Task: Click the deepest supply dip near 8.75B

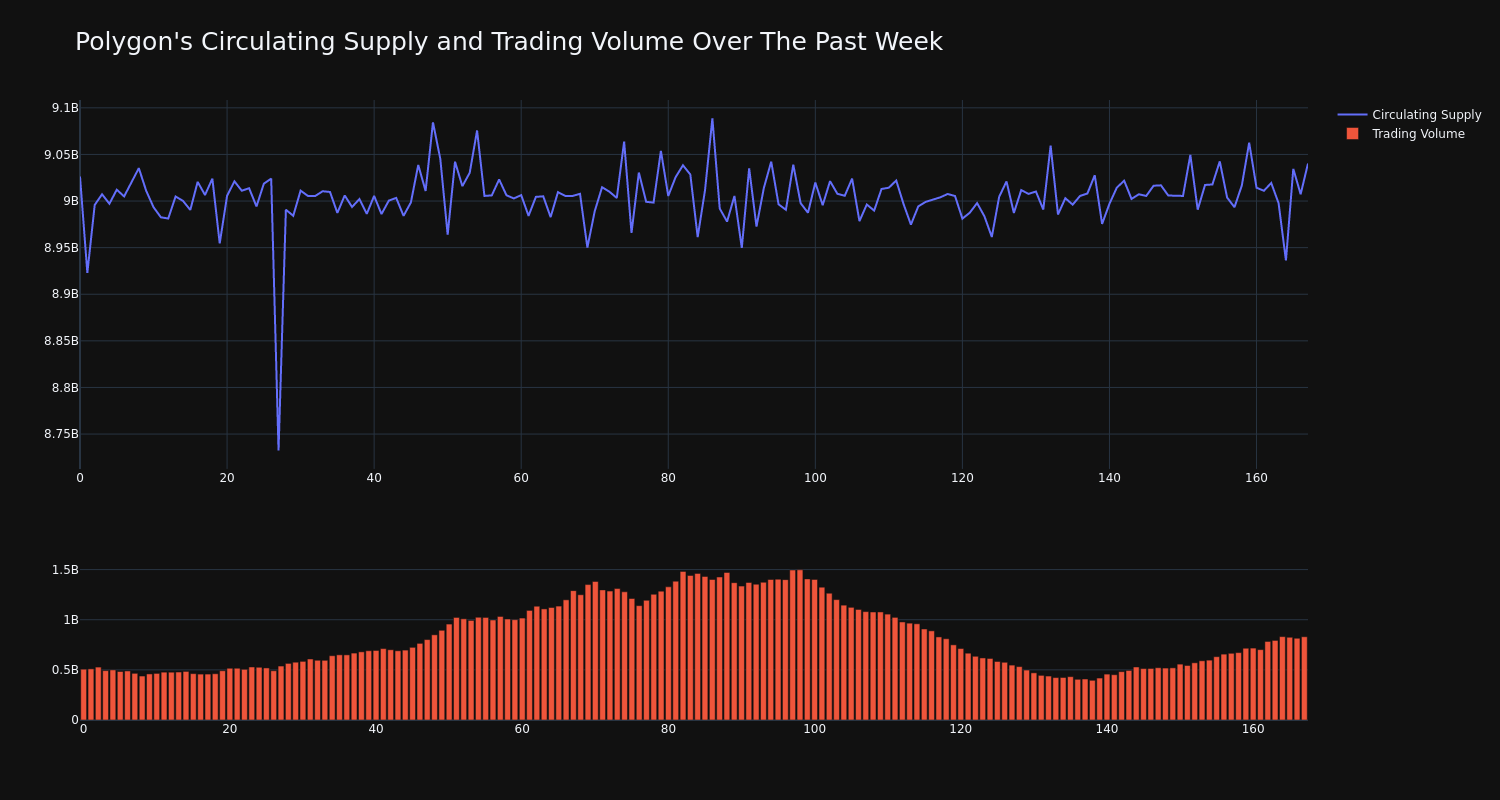Action: pyautogui.click(x=278, y=449)
